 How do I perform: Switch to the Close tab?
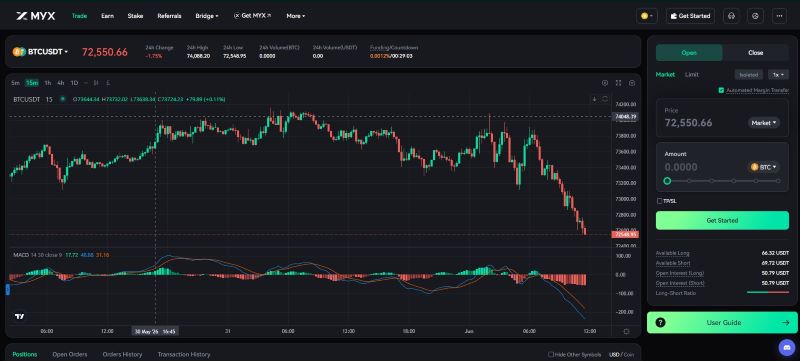(x=756, y=53)
